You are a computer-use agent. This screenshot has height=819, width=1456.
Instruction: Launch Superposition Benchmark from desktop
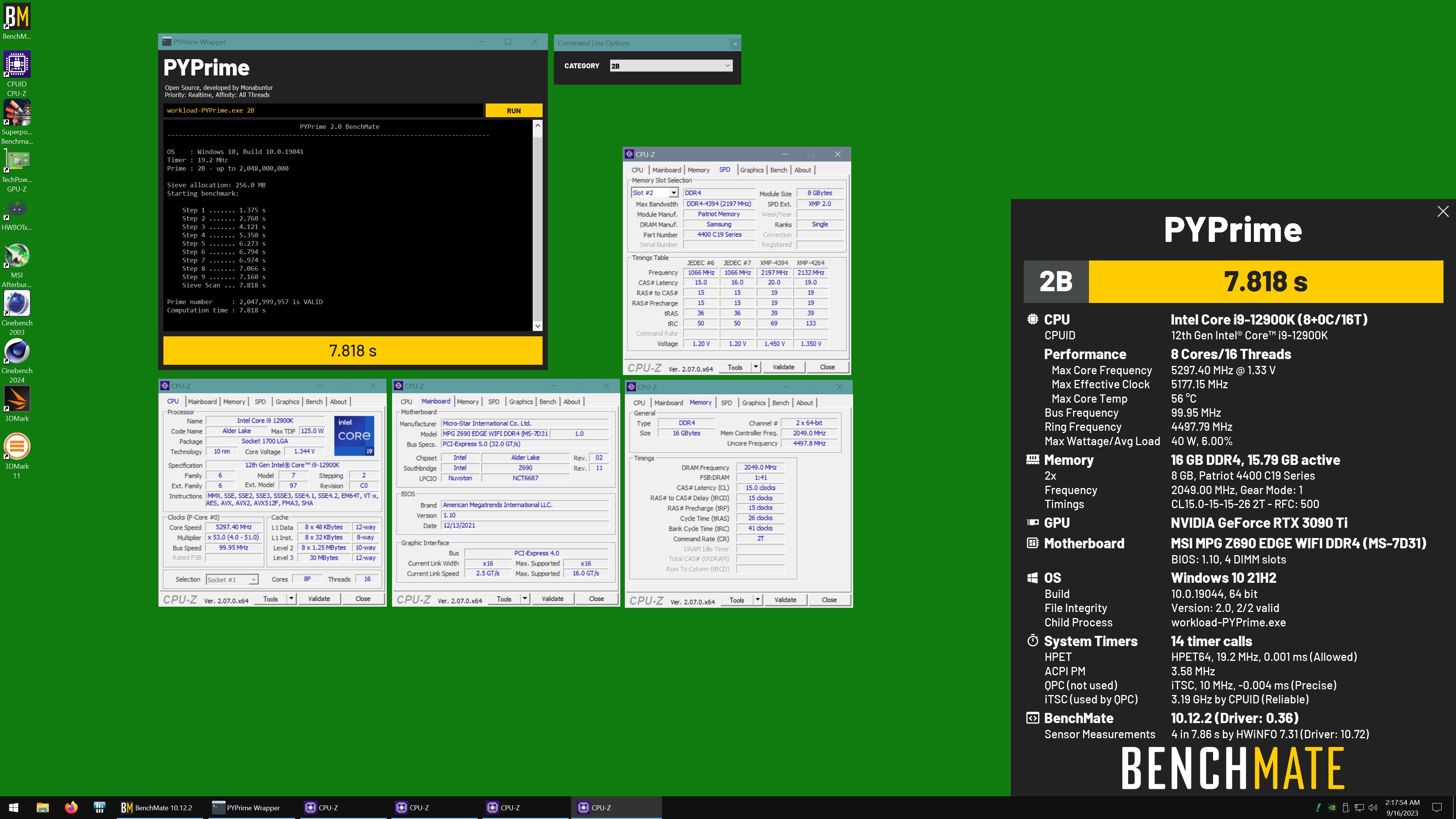tap(17, 122)
